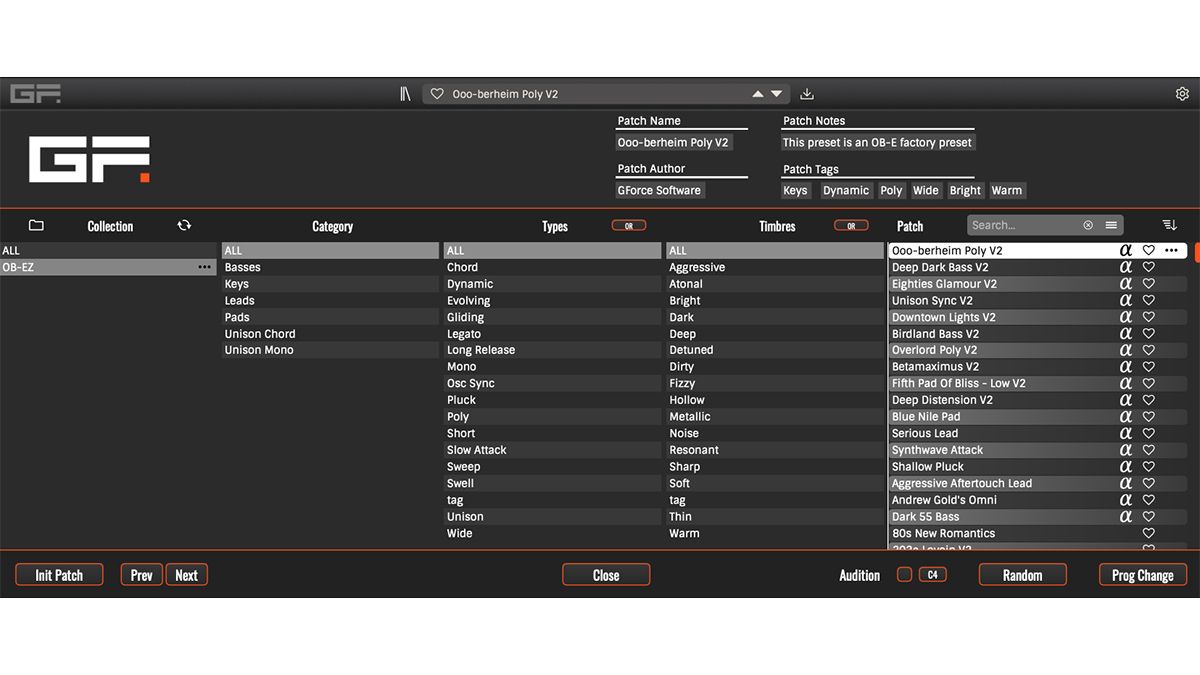
Task: Change the C4 audition note
Action: [932, 575]
